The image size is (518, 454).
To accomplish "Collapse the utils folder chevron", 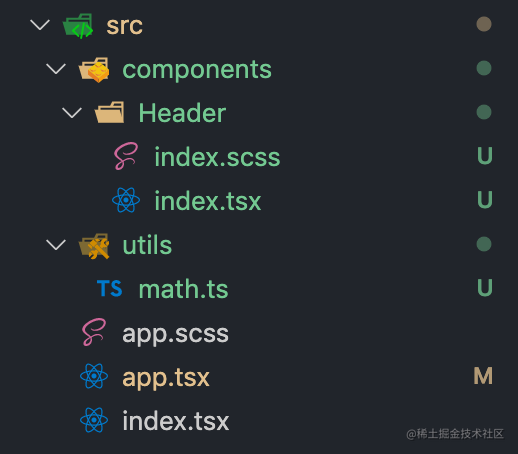I will (56, 245).
